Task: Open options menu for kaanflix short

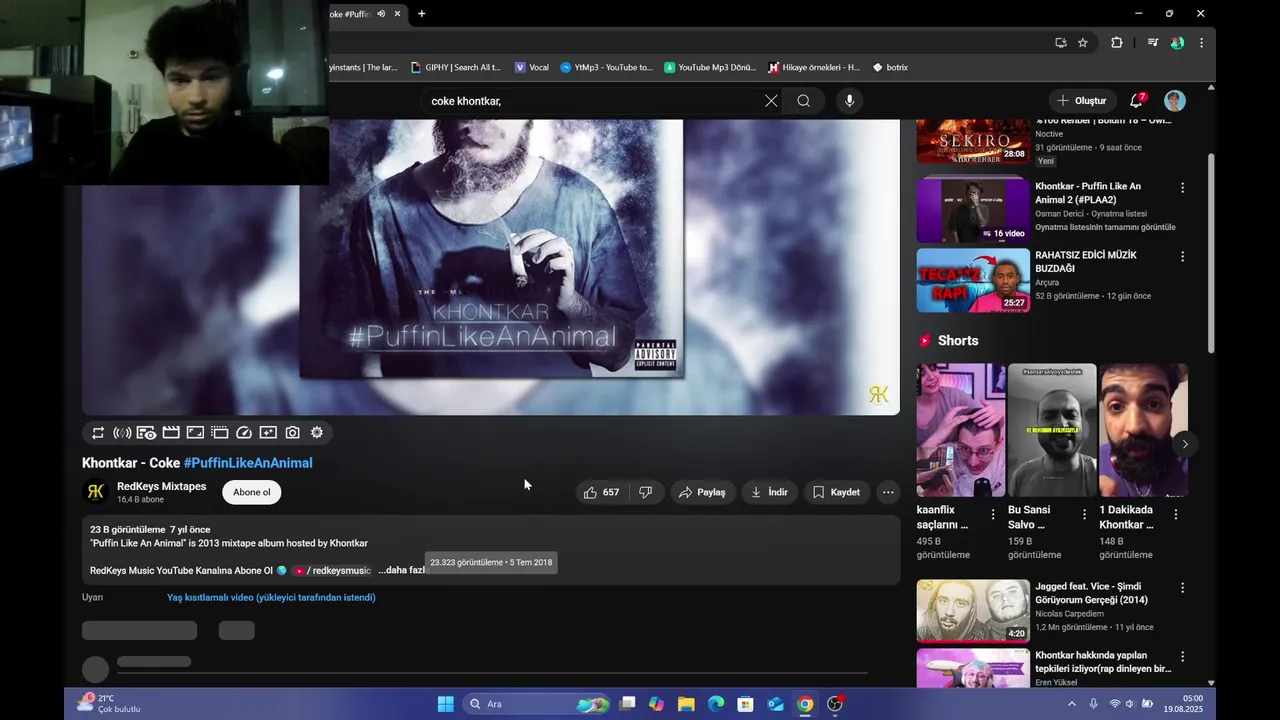Action: (x=993, y=514)
